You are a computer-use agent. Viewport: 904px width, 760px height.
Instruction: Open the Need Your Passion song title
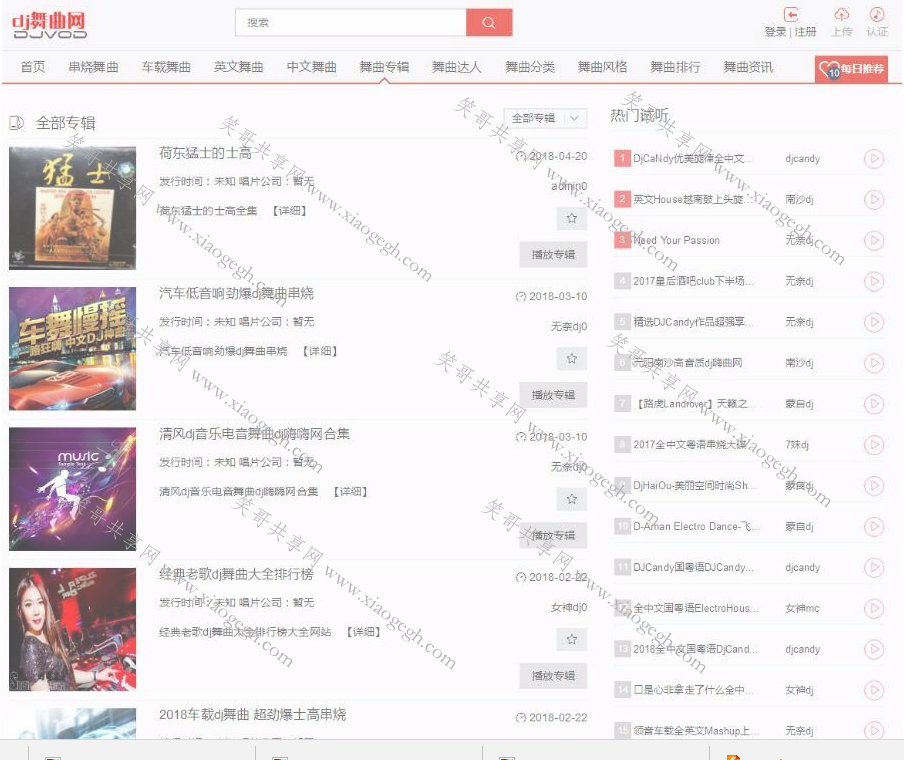pos(676,240)
